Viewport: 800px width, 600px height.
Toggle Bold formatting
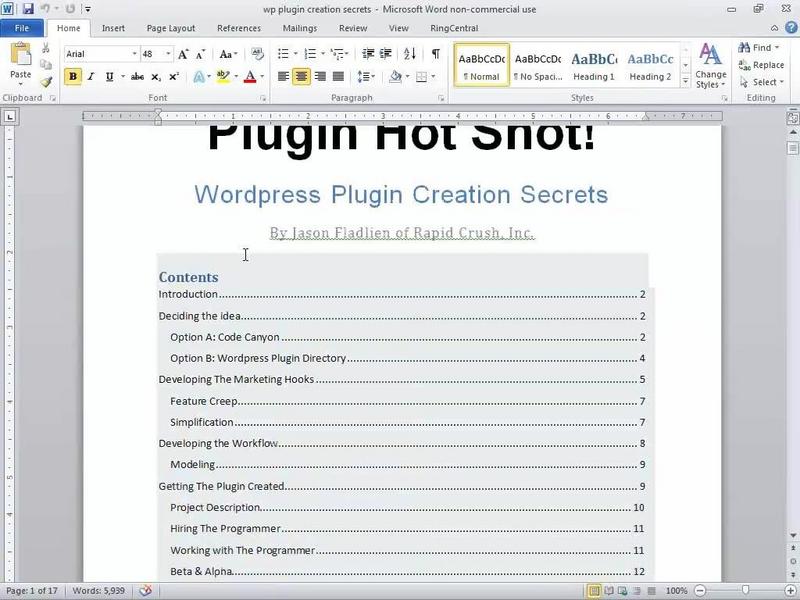(x=73, y=77)
